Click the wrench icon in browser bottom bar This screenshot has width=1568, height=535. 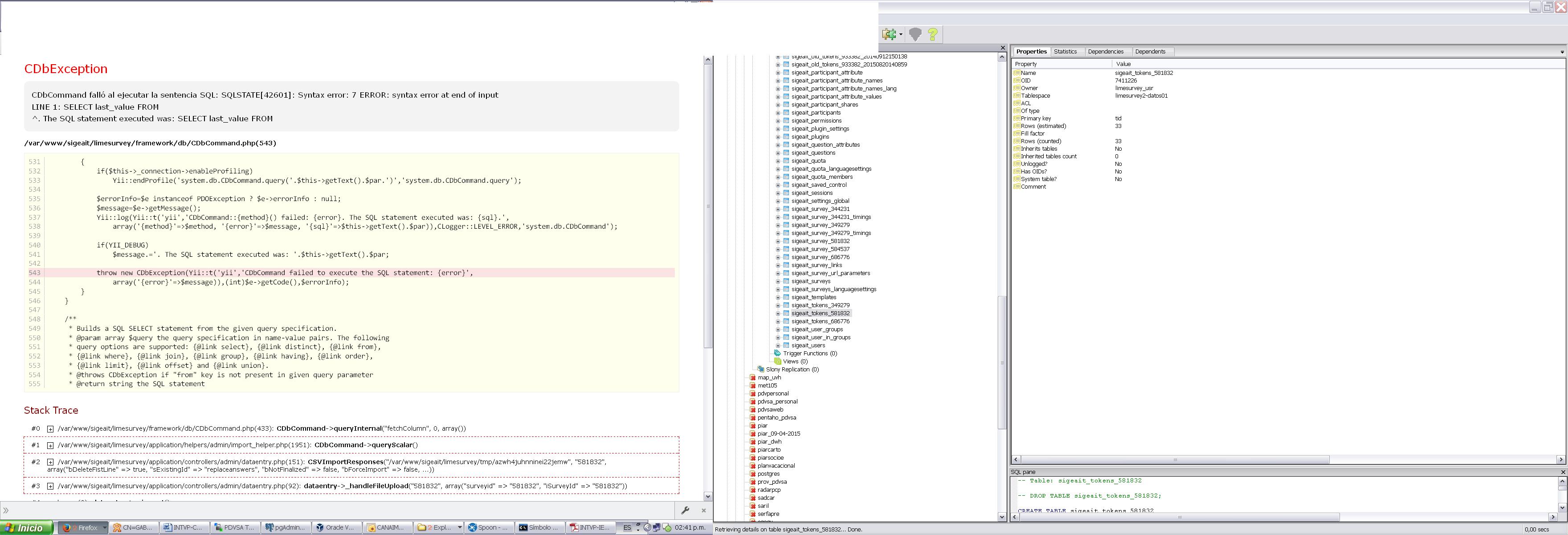tap(685, 510)
